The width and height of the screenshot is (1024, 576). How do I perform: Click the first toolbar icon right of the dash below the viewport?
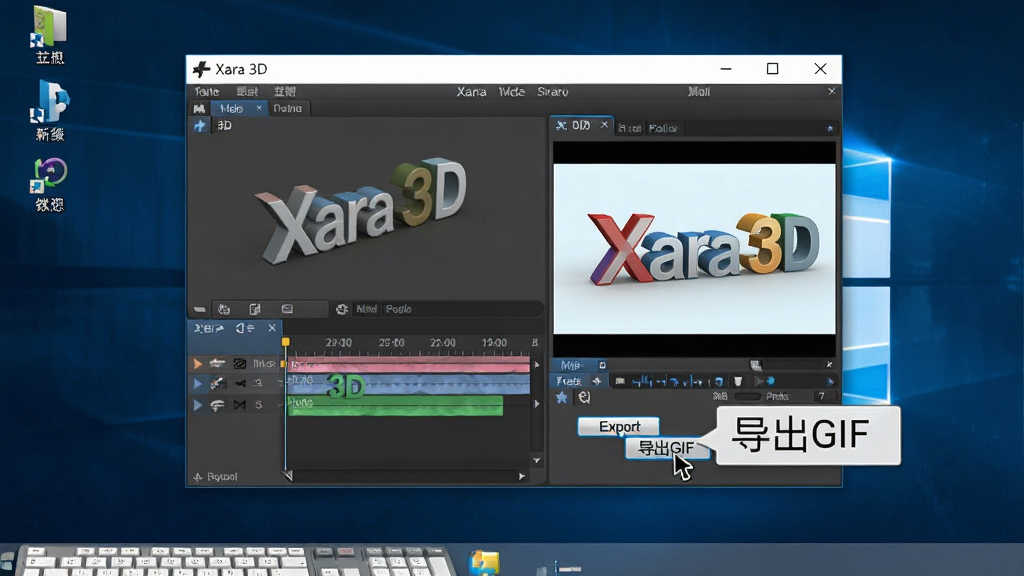pyautogui.click(x=224, y=309)
